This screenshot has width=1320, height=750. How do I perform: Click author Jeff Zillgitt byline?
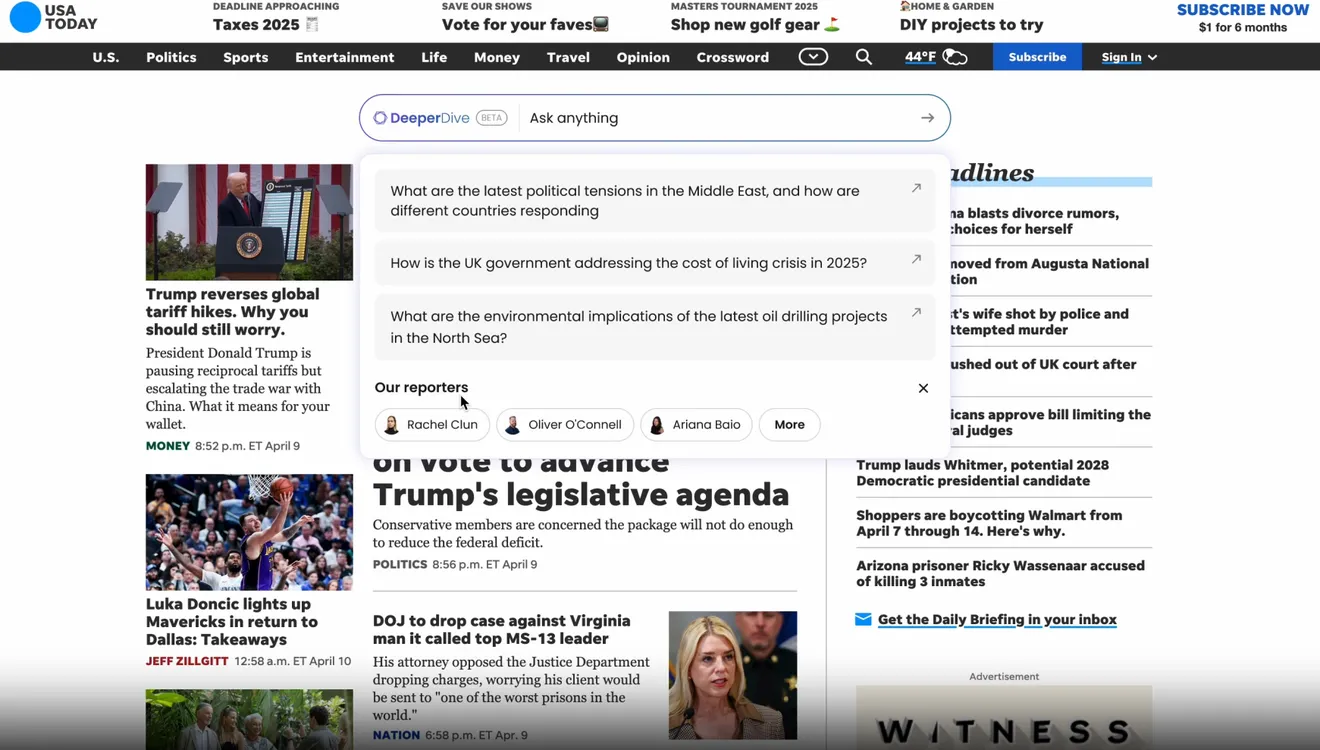click(187, 661)
